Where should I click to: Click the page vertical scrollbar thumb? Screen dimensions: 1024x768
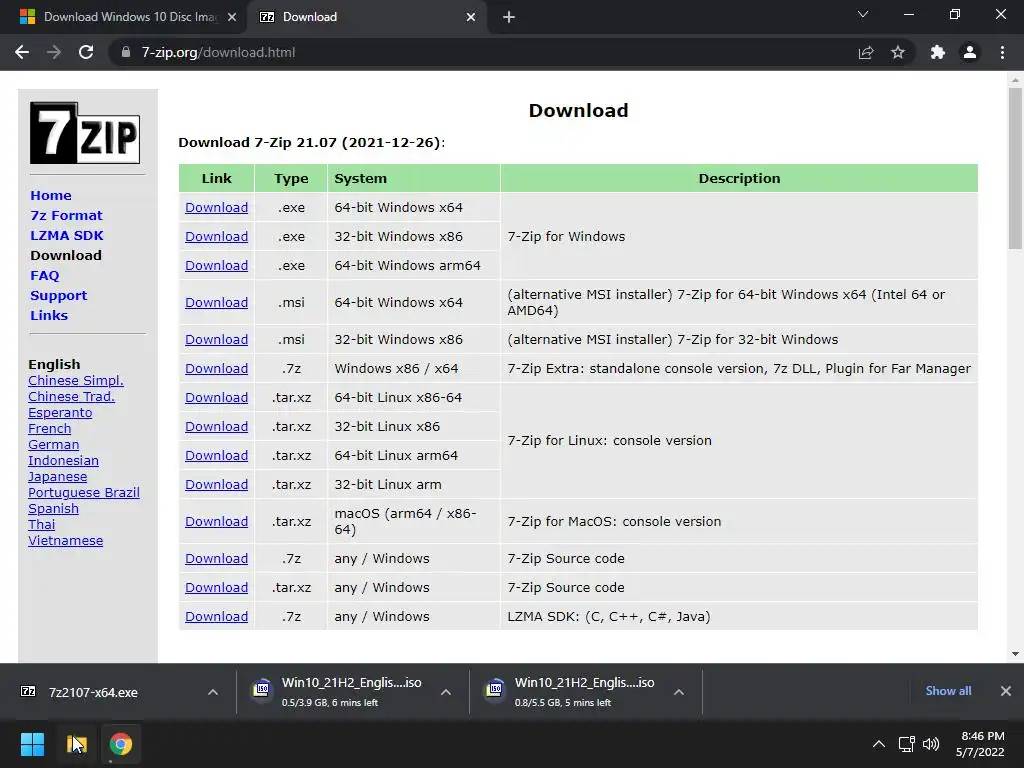click(1015, 168)
